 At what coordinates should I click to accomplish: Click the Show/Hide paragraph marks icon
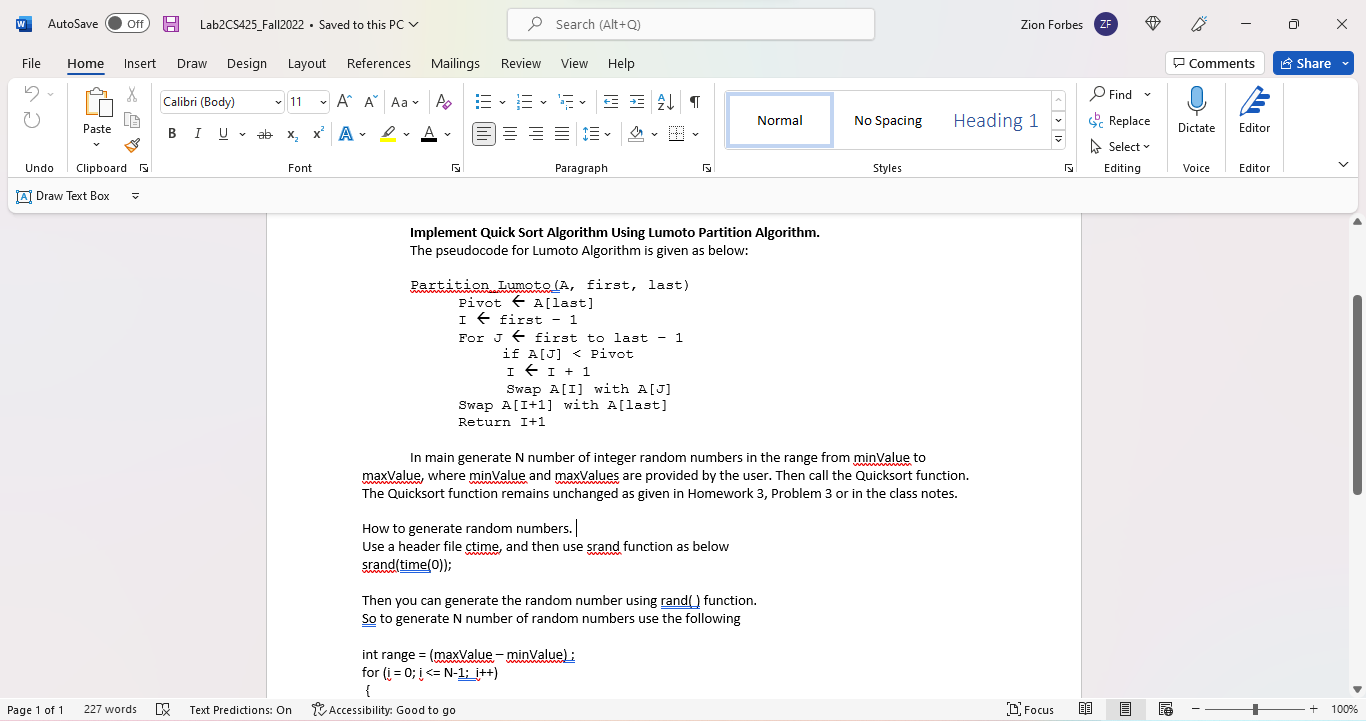[x=695, y=102]
